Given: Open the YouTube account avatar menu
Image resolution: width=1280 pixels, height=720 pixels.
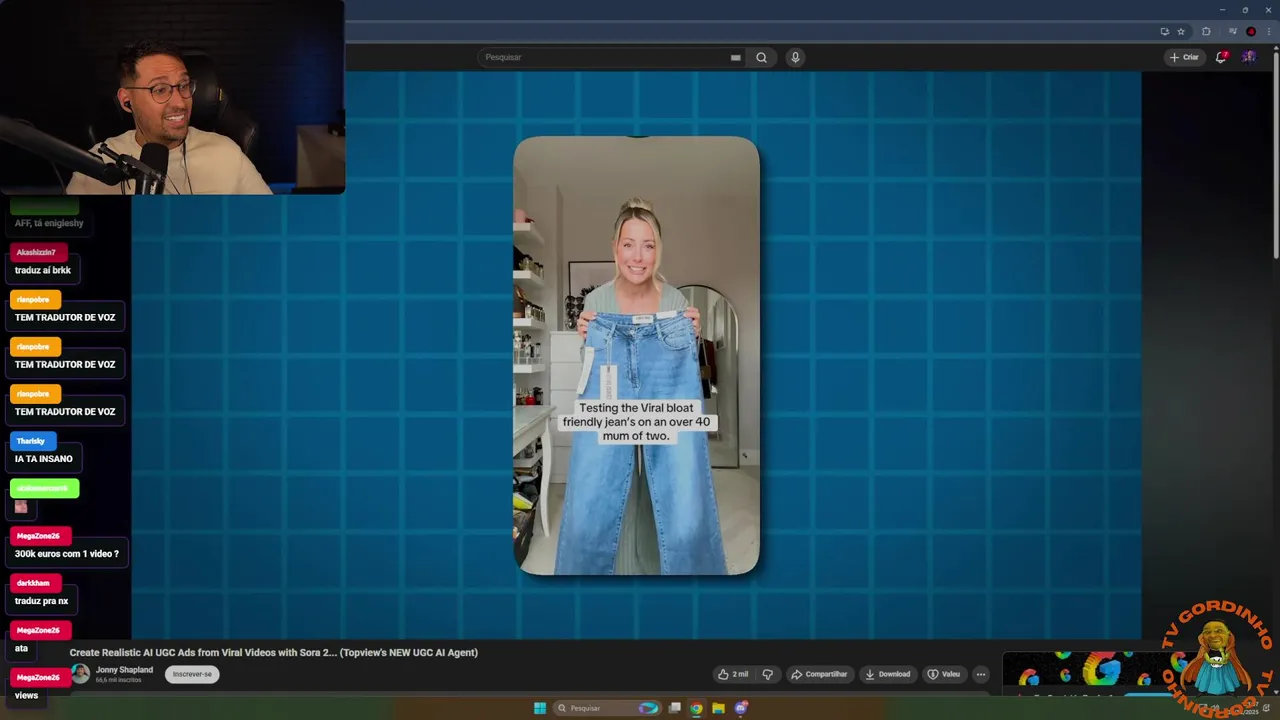Looking at the screenshot, I should (1249, 57).
